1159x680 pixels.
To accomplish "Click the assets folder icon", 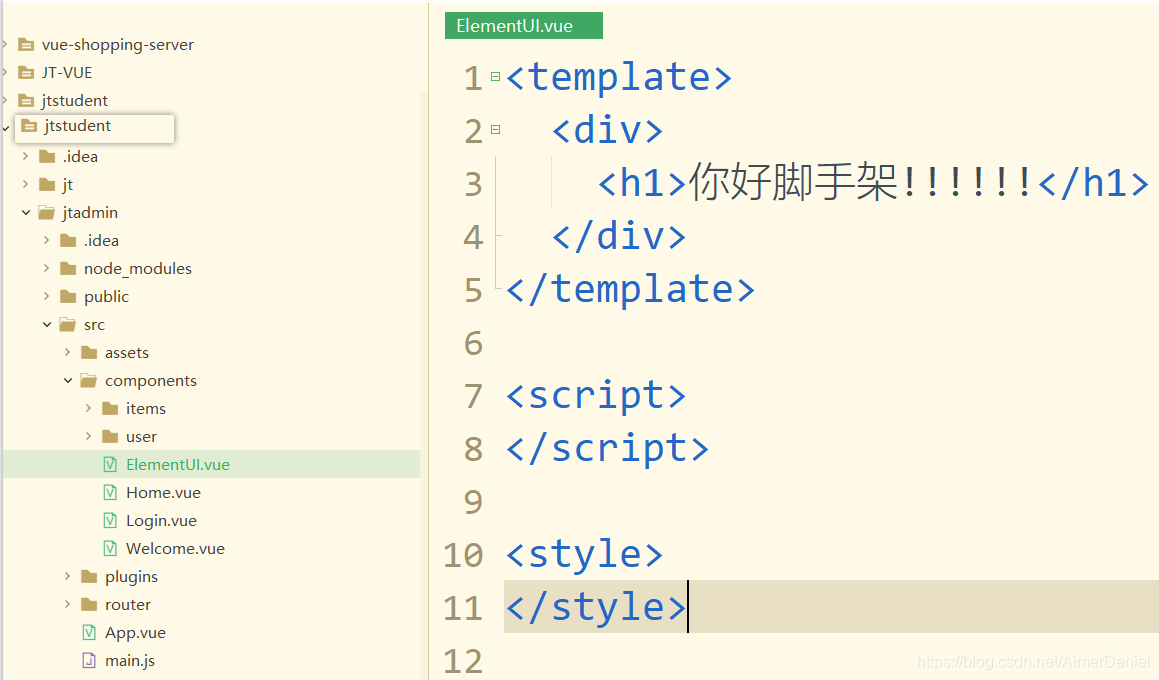I will click(x=89, y=353).
